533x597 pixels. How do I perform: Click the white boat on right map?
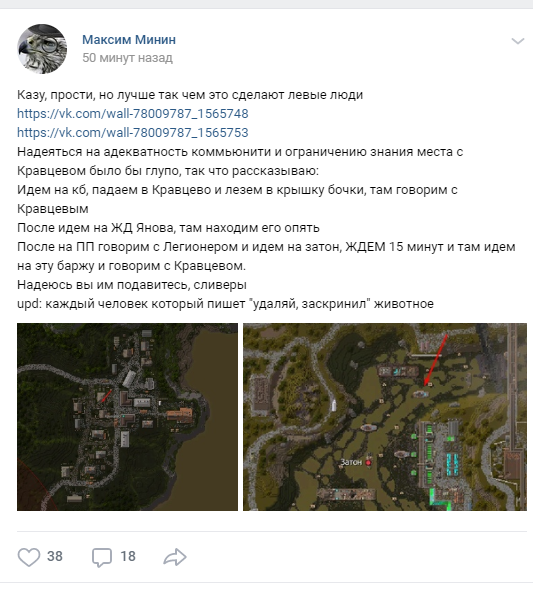pyautogui.click(x=334, y=404)
